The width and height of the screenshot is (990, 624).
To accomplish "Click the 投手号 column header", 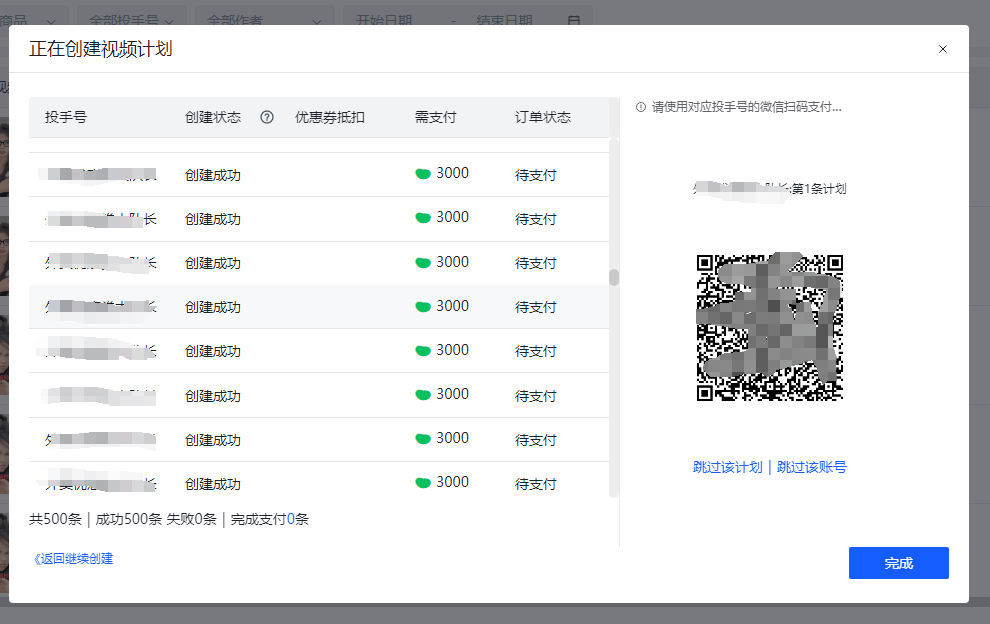I will click(66, 117).
